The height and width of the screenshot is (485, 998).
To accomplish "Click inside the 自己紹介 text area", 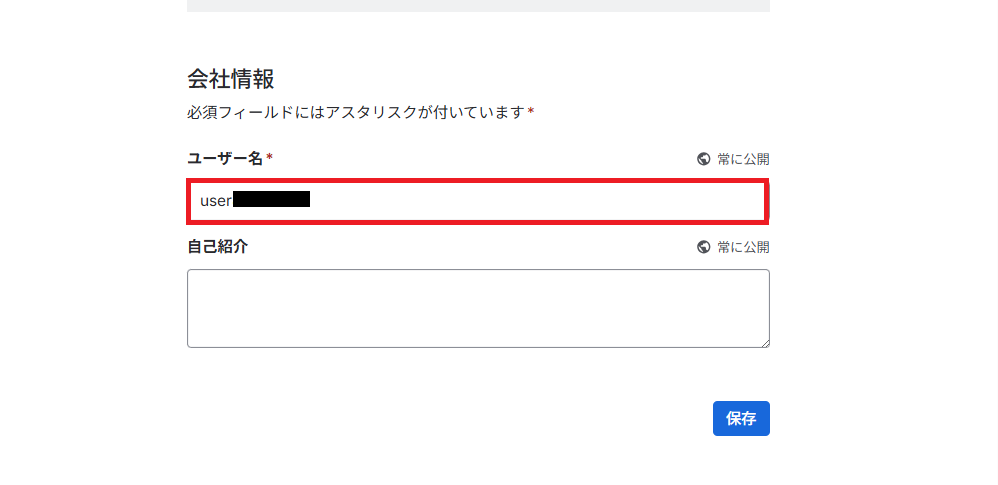I will point(478,308).
